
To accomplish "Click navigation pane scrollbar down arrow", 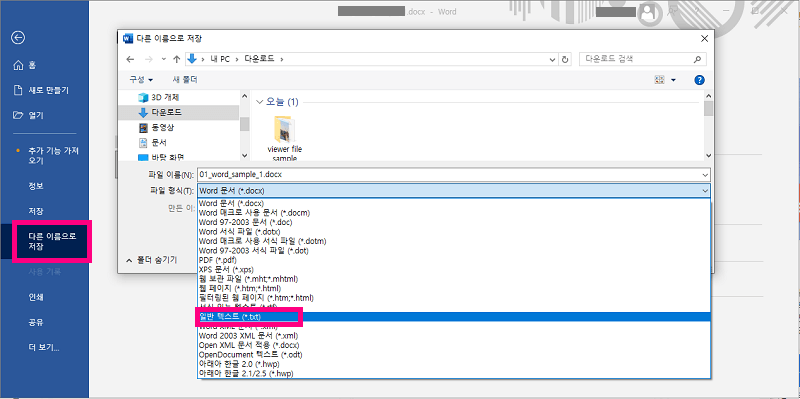I will pos(244,156).
